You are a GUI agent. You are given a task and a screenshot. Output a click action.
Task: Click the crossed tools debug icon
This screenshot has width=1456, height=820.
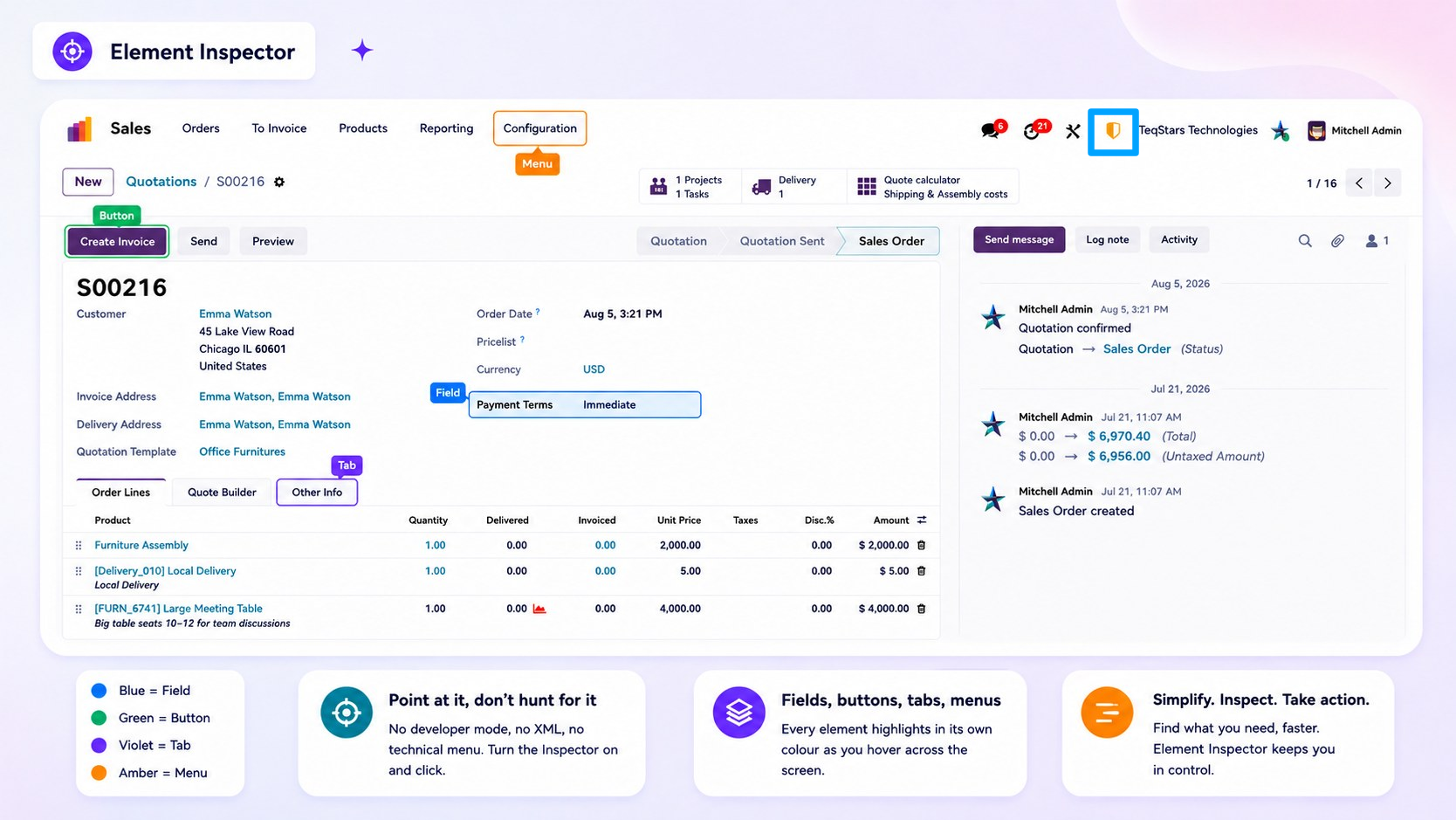tap(1073, 131)
